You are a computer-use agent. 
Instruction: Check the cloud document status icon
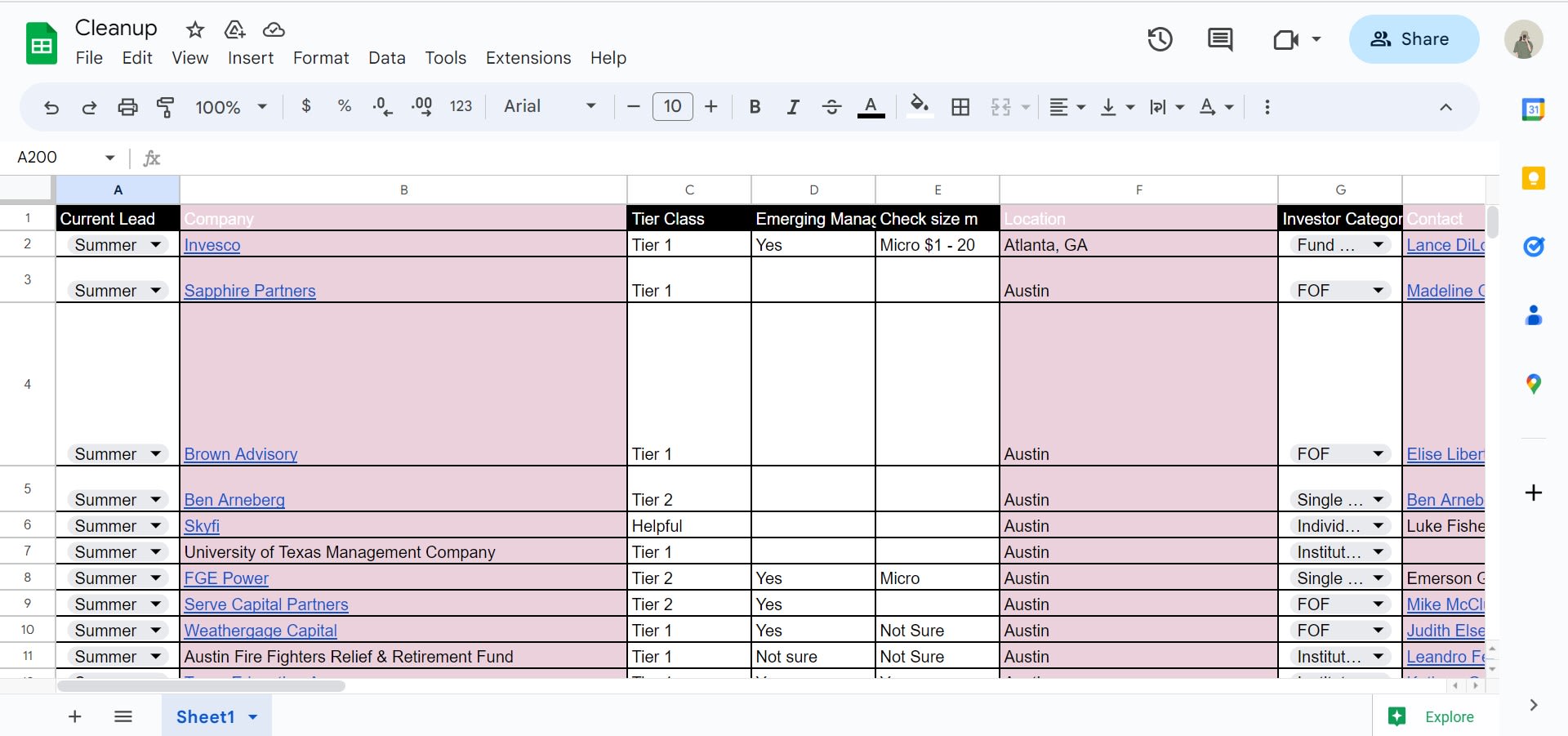(x=274, y=30)
